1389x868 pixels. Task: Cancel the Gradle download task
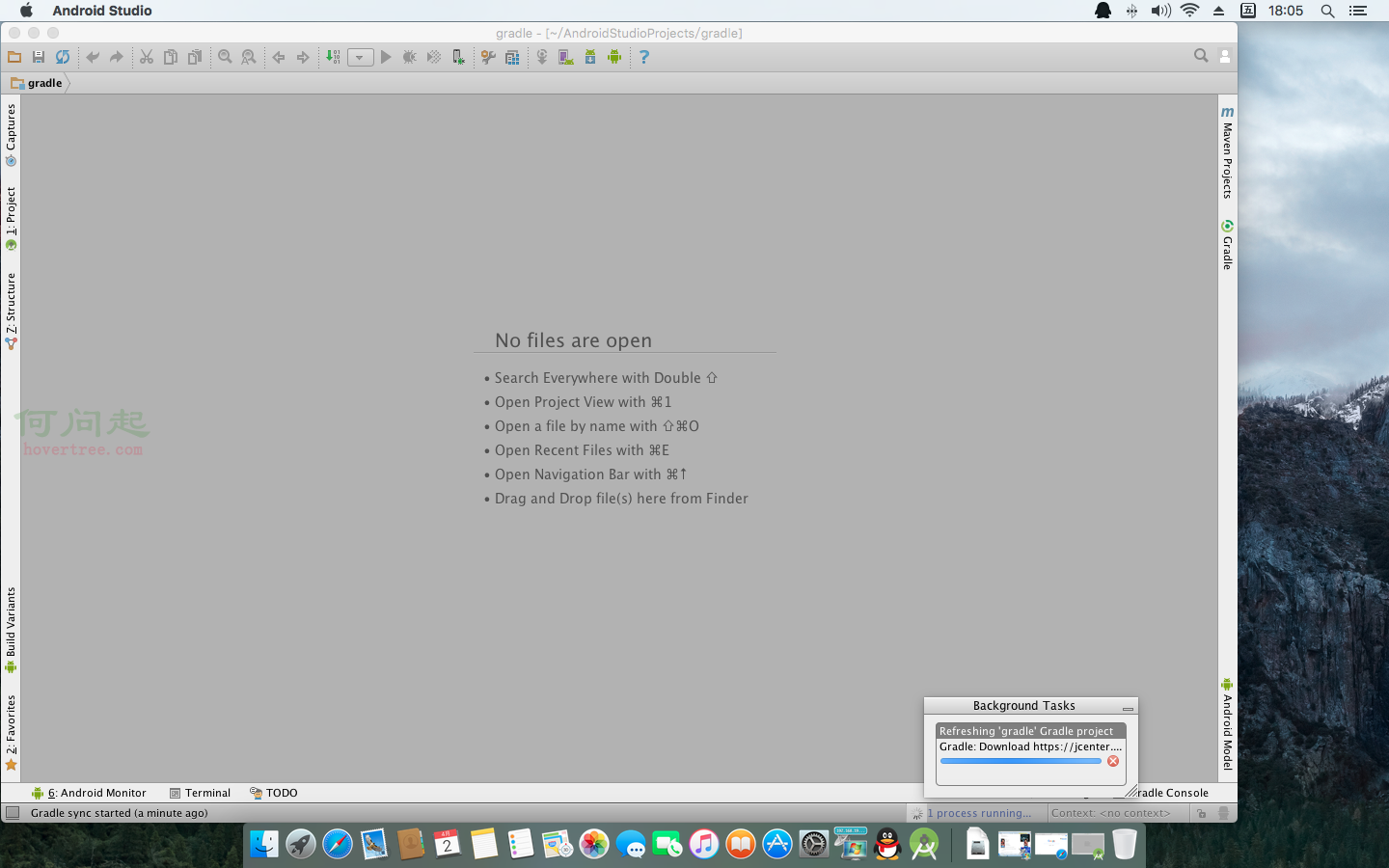pyautogui.click(x=1113, y=761)
